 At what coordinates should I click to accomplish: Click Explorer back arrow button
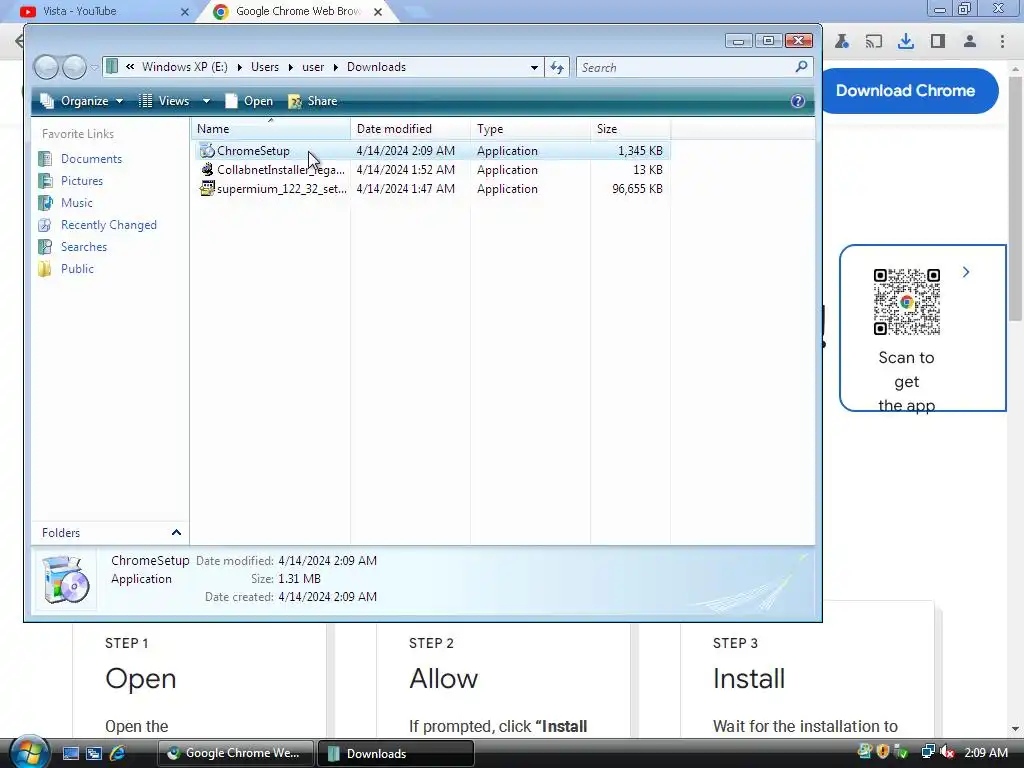coord(46,67)
